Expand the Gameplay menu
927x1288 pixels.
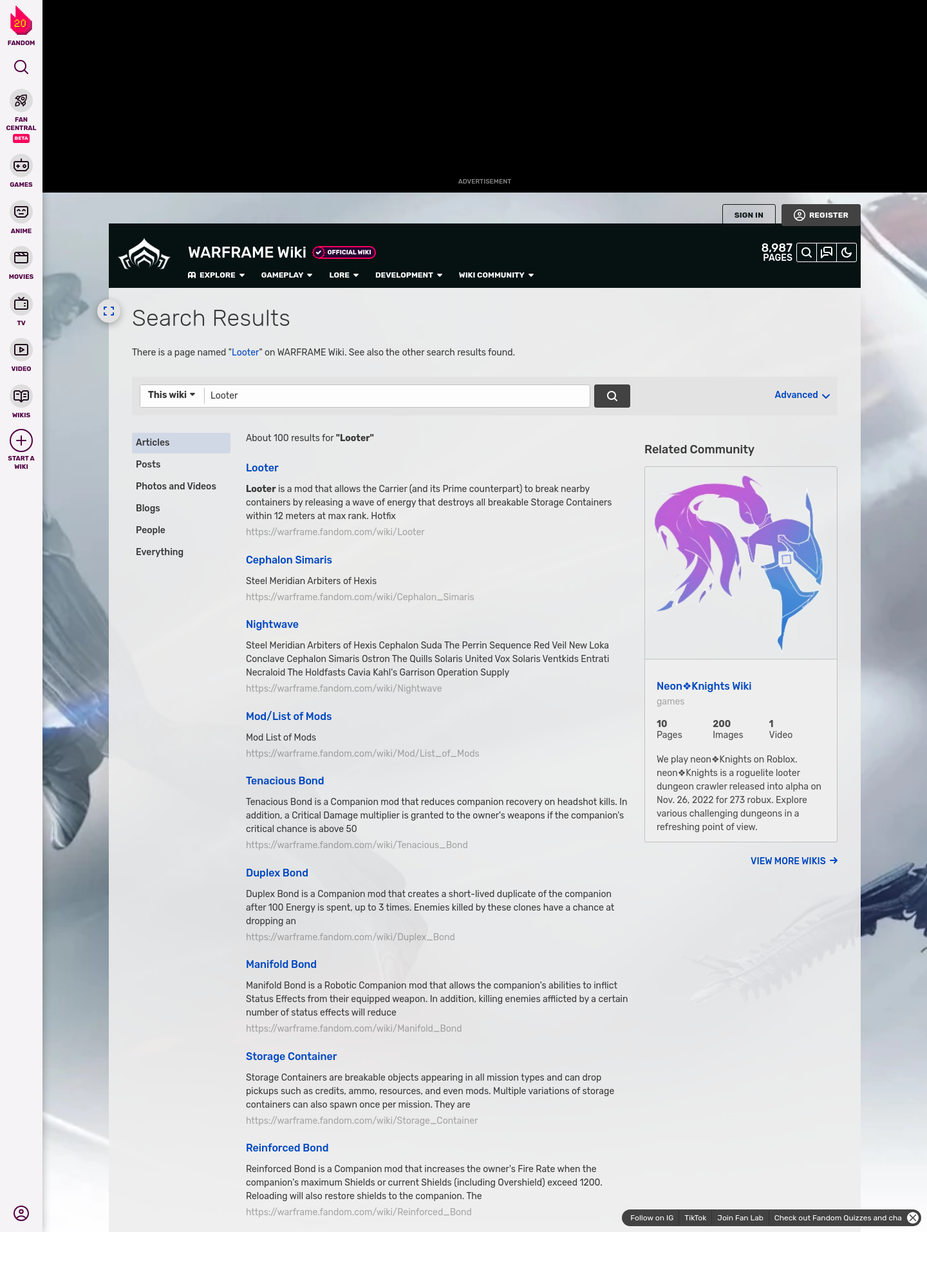pos(287,275)
